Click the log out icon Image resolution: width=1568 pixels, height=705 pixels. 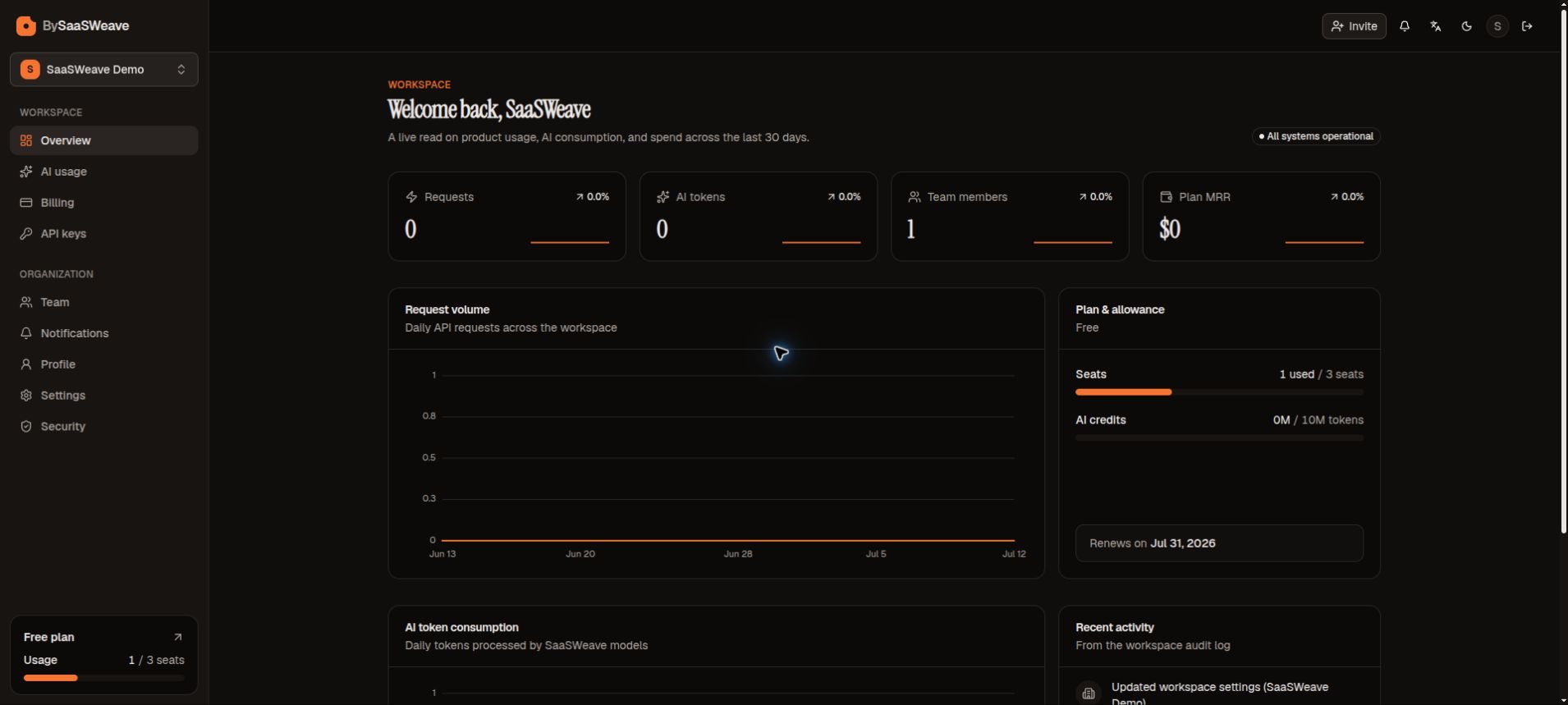click(x=1527, y=26)
